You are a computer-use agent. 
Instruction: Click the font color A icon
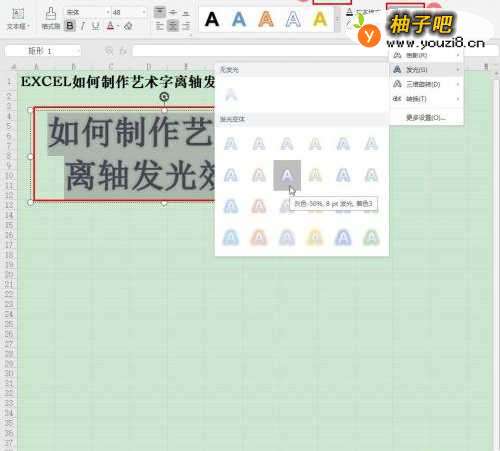point(110,26)
